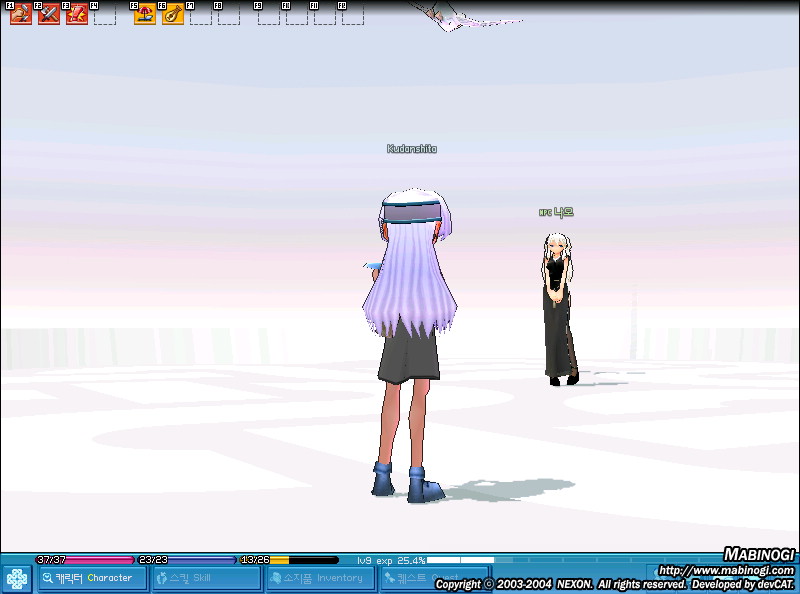Activate the F1 hand-and-tool skill icon
This screenshot has width=800, height=594.
click(x=21, y=14)
